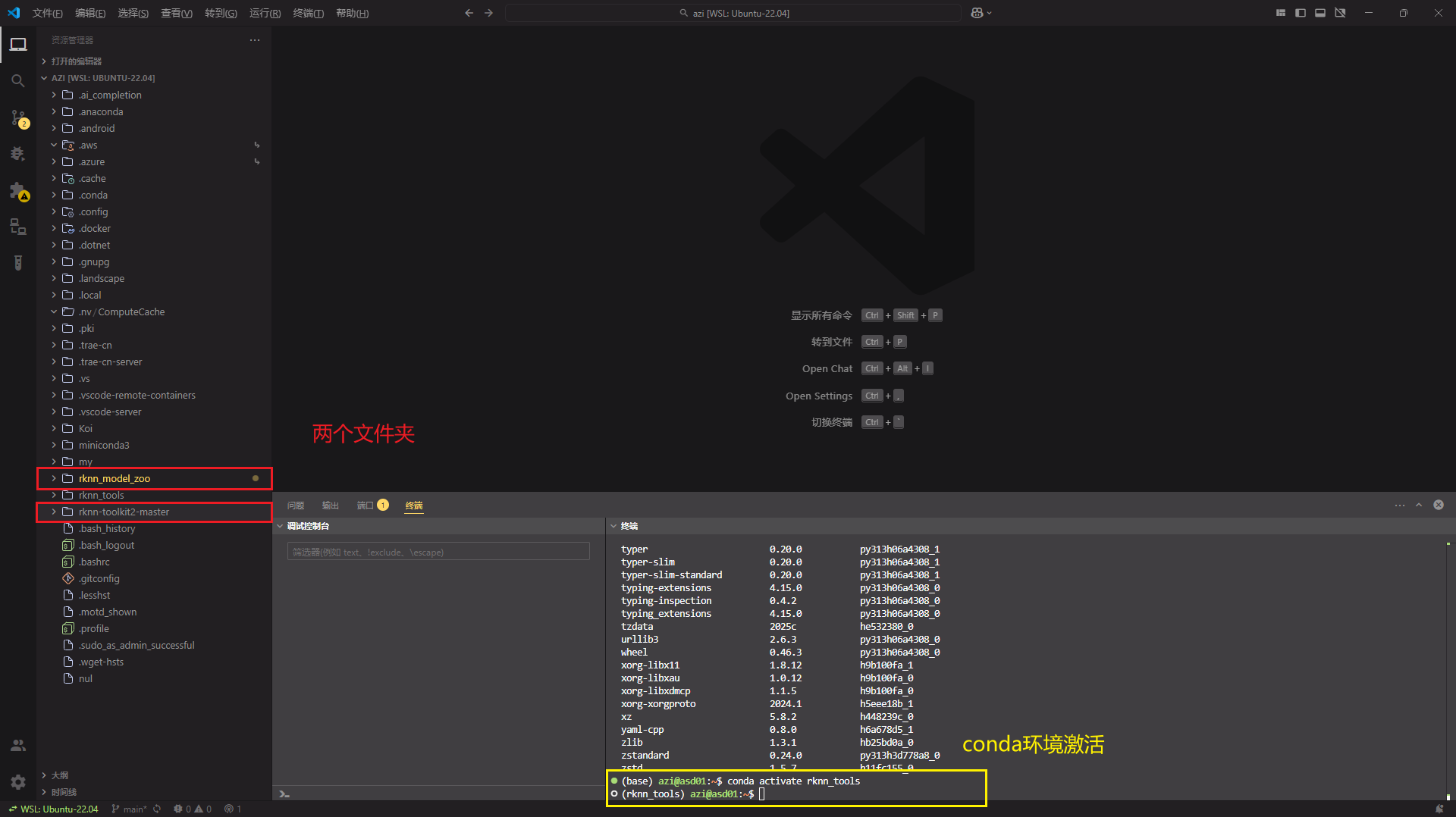Open the 终端(T) menu
The height and width of the screenshot is (817, 1456).
click(x=308, y=13)
